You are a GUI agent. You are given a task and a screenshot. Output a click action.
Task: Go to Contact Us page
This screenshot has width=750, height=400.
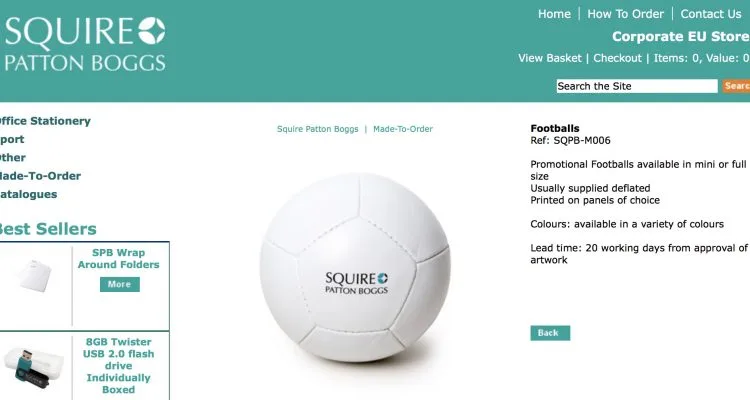[x=710, y=14]
